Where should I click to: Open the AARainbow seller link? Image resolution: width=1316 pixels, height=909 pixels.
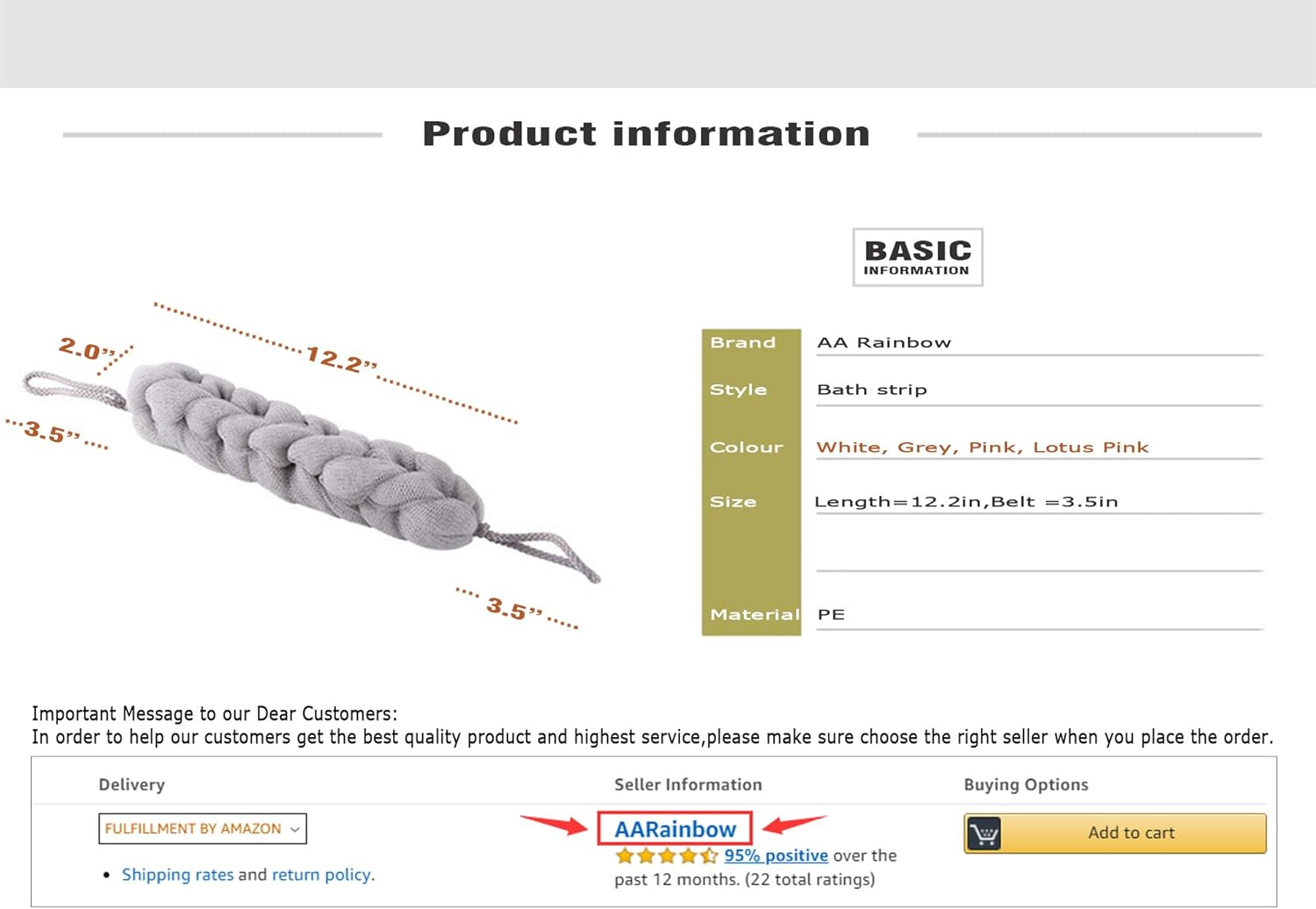(675, 829)
